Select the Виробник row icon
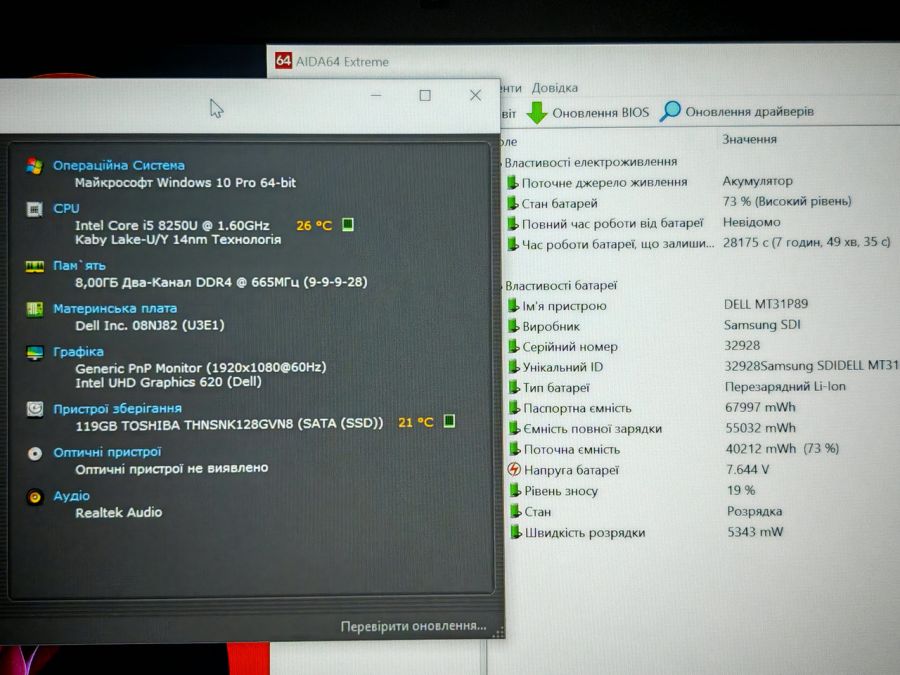 click(513, 327)
